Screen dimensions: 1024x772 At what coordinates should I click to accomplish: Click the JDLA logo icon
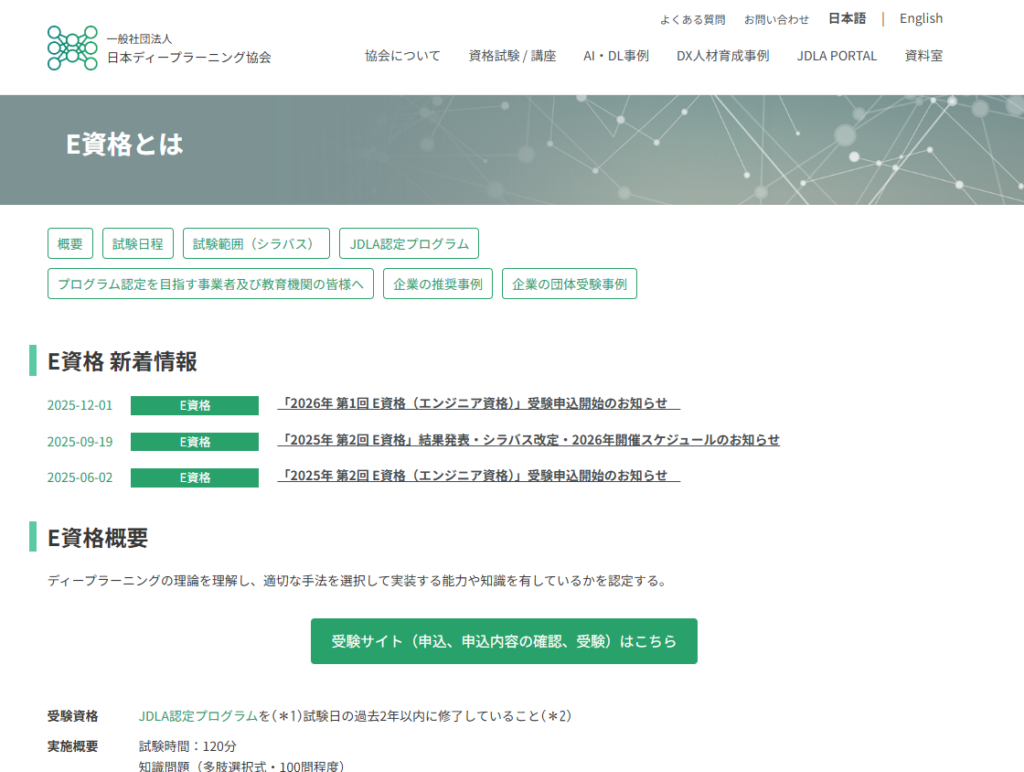(x=73, y=48)
